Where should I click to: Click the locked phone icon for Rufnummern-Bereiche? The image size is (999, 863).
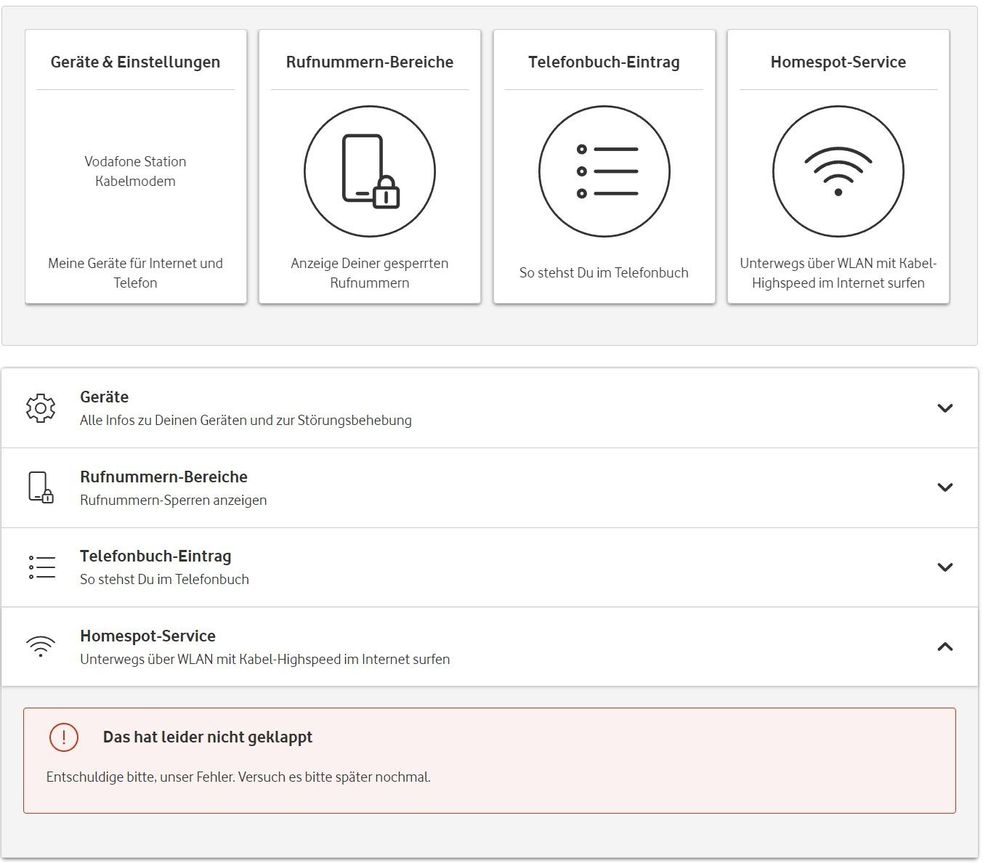click(x=370, y=170)
